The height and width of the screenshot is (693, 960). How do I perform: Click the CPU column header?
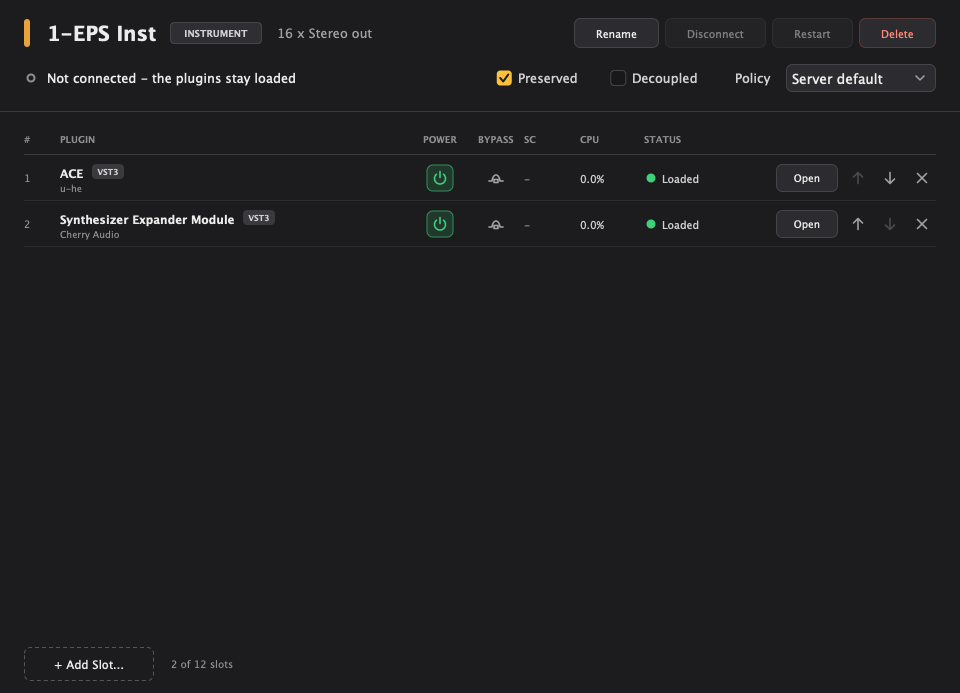tap(589, 140)
